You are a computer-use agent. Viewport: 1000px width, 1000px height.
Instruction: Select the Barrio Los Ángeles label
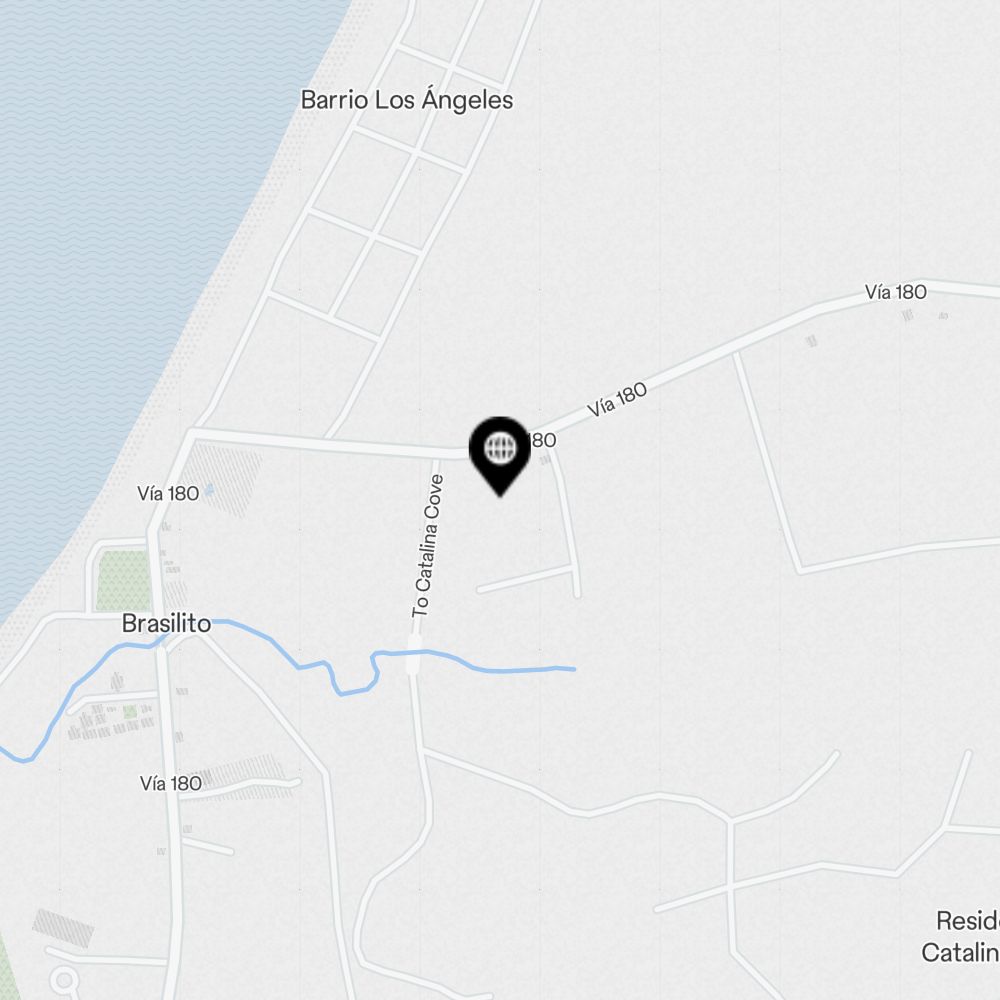[x=407, y=100]
